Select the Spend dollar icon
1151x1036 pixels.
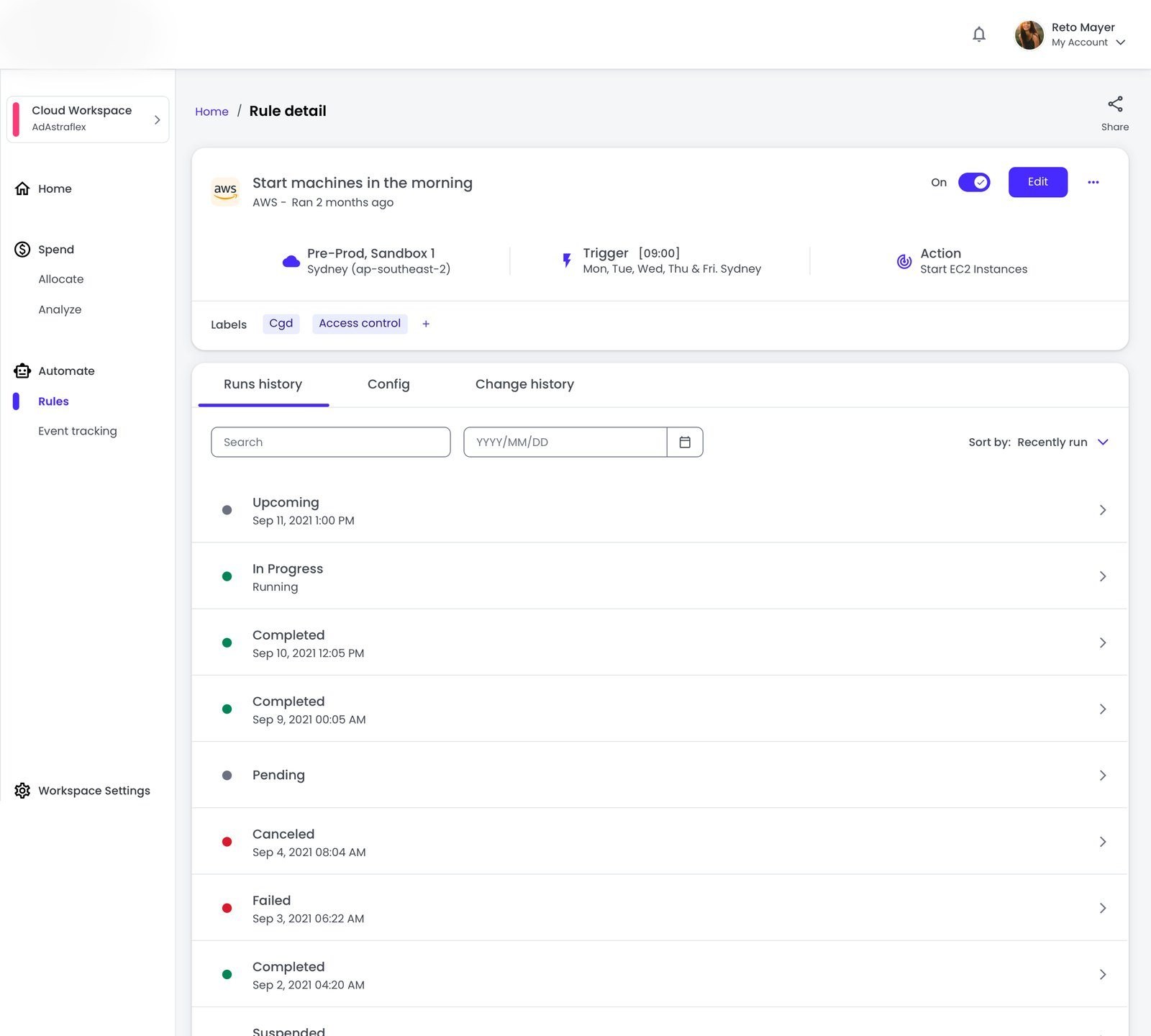pyautogui.click(x=22, y=250)
